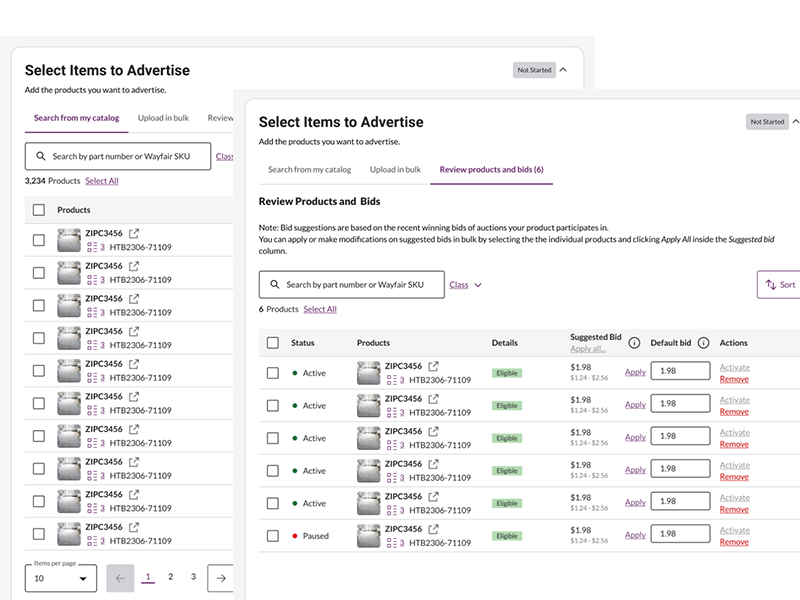This screenshot has height=600, width=800.
Task: Click the product thumbnail in the Paused row
Action: [369, 536]
